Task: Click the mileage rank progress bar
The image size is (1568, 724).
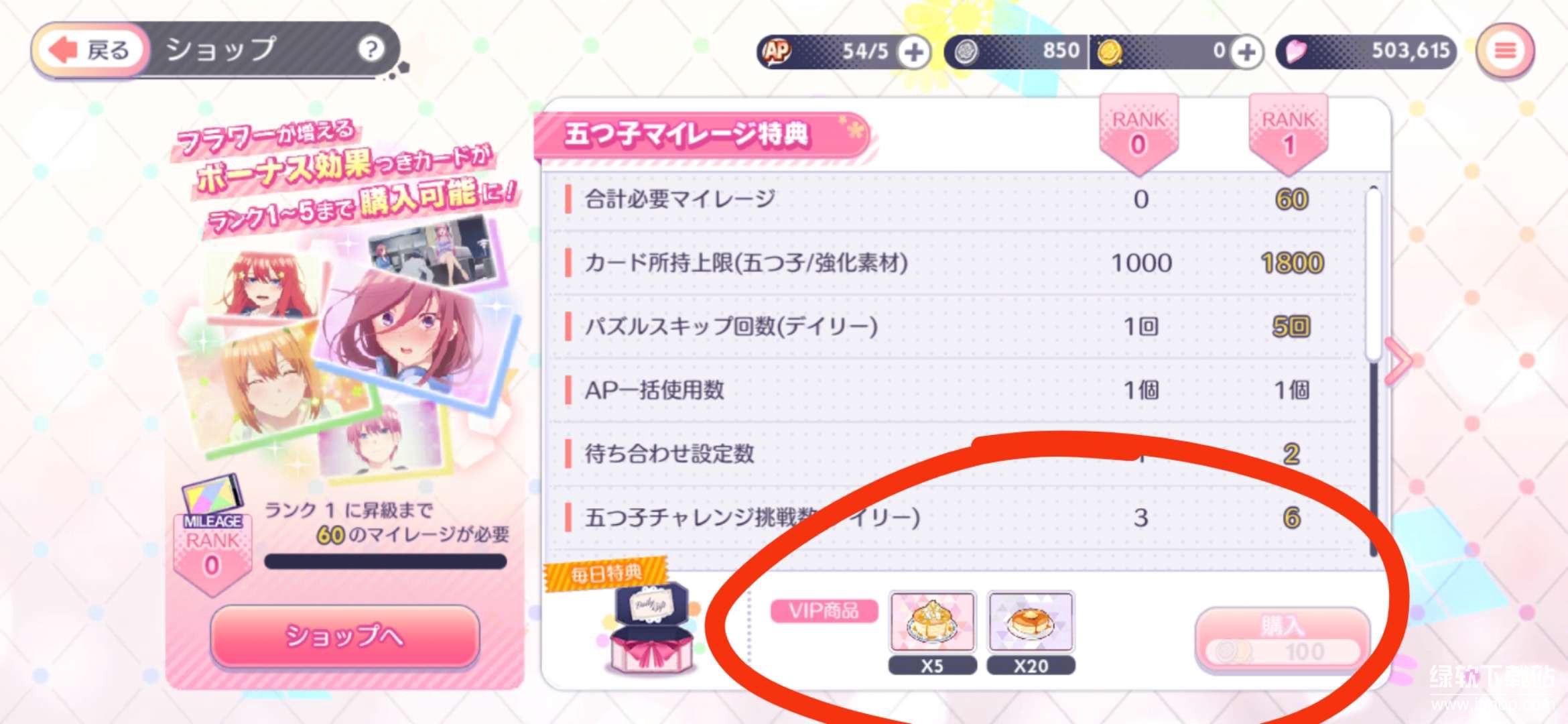Action: 385,561
